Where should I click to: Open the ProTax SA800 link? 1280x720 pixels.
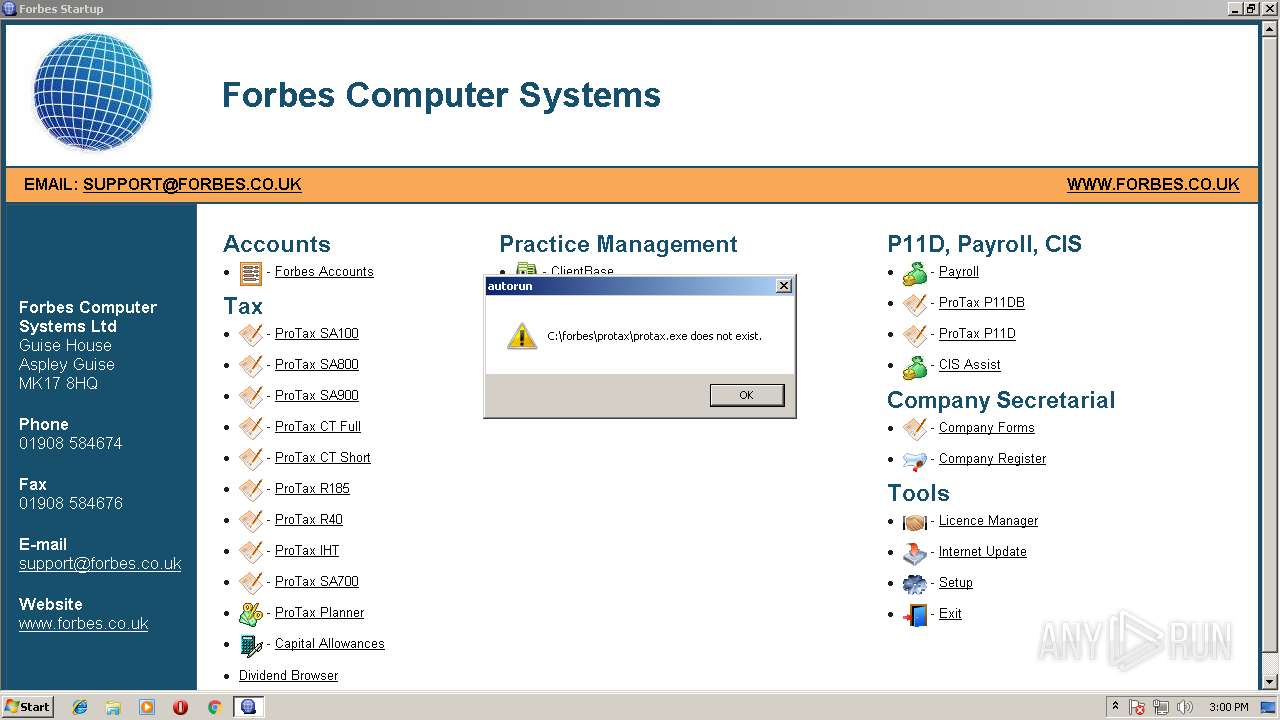pos(317,365)
